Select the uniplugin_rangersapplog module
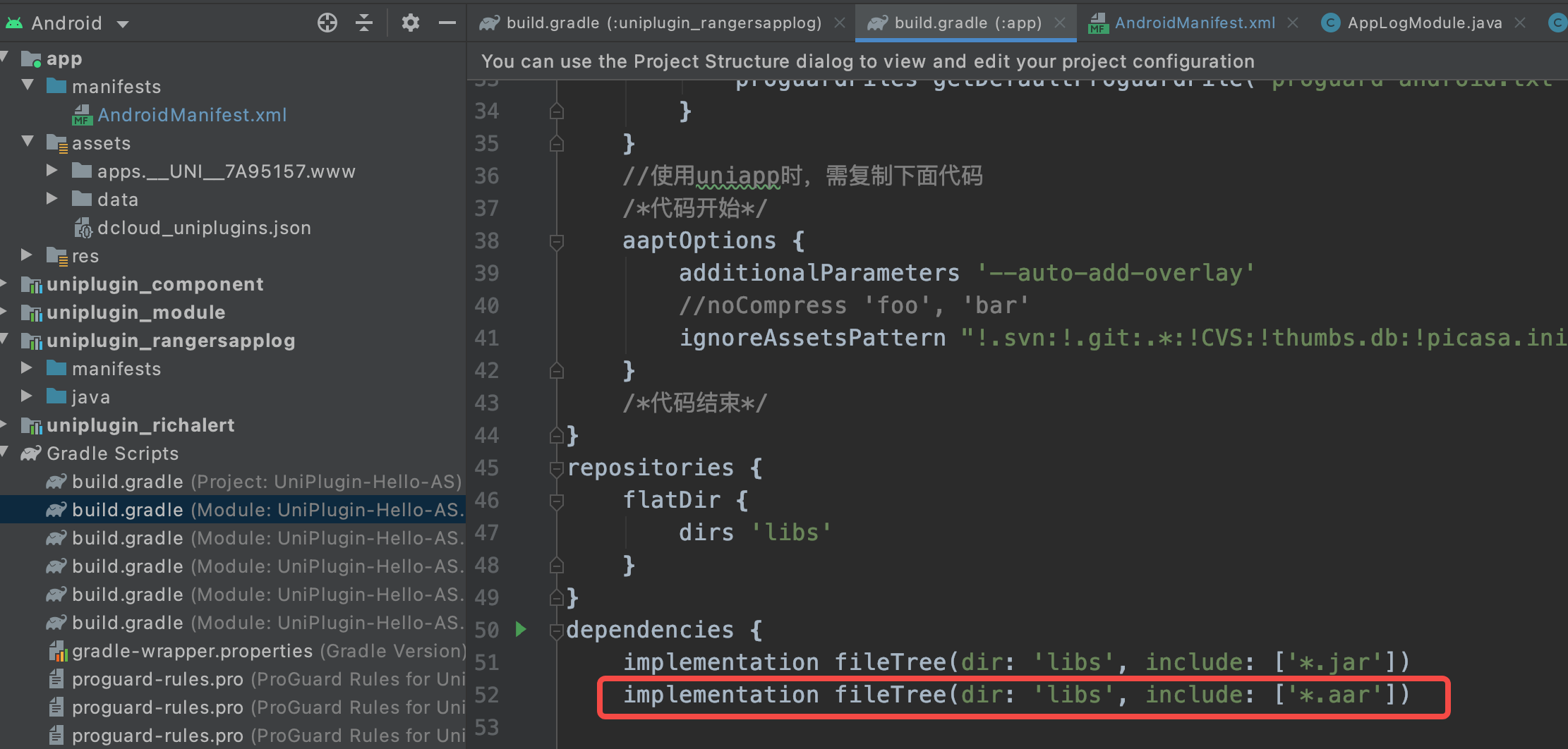The width and height of the screenshot is (1568, 749). point(171,341)
